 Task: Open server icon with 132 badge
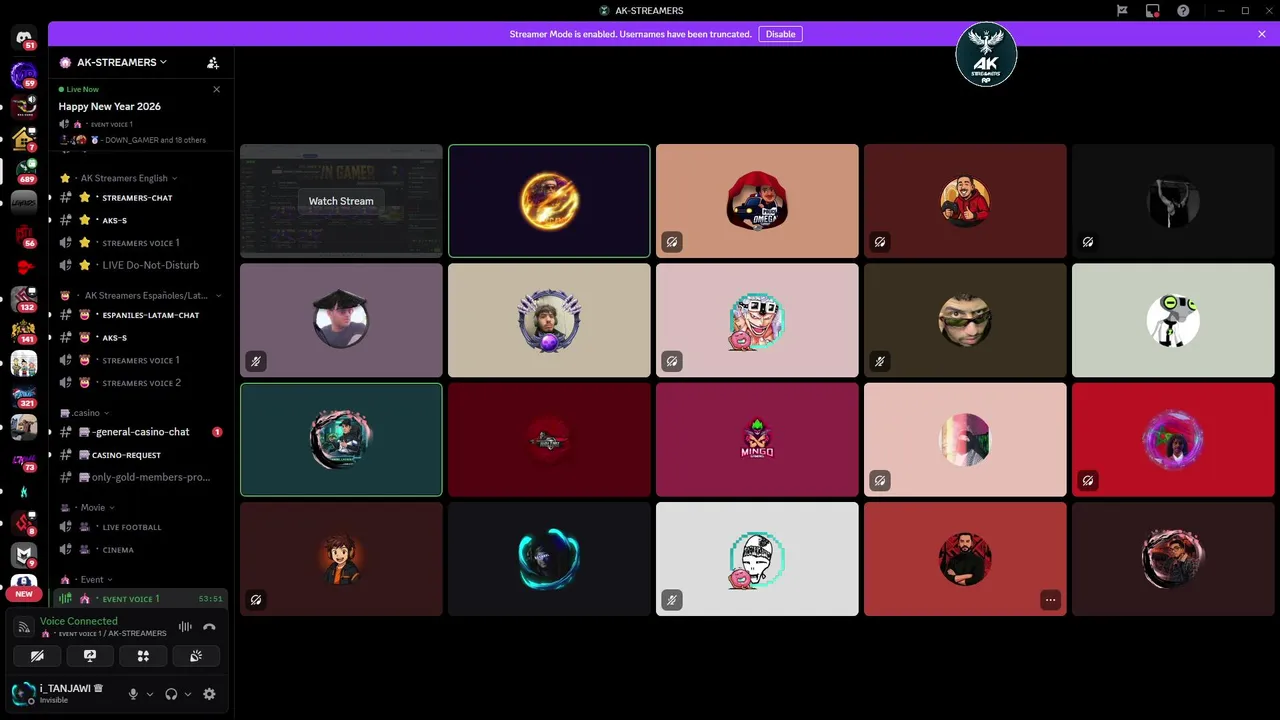click(x=24, y=299)
